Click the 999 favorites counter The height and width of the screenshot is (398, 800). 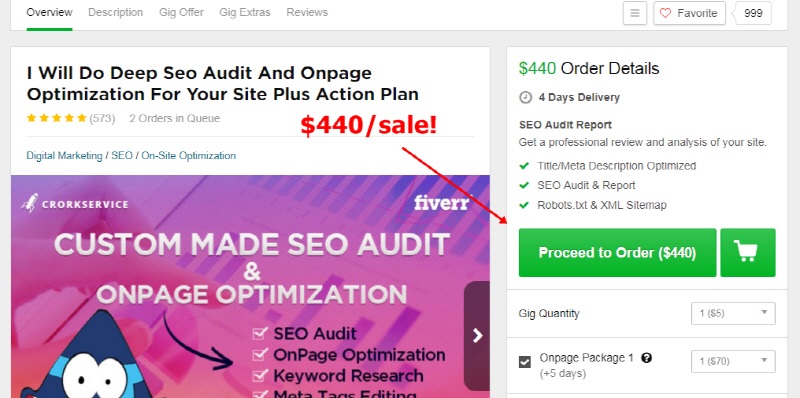pyautogui.click(x=753, y=13)
